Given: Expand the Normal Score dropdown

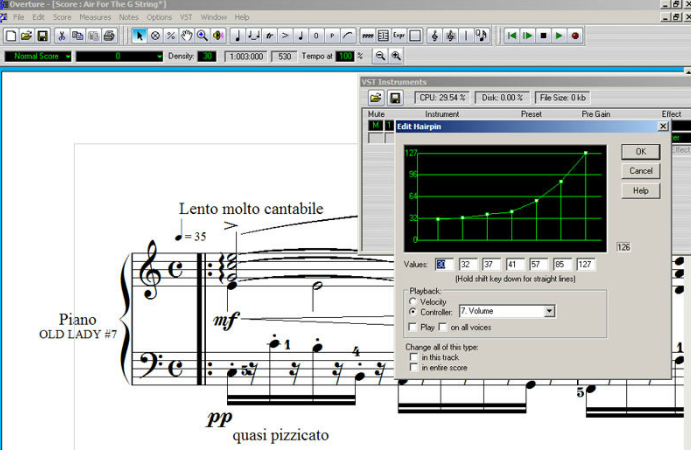Looking at the screenshot, I should coord(67,56).
